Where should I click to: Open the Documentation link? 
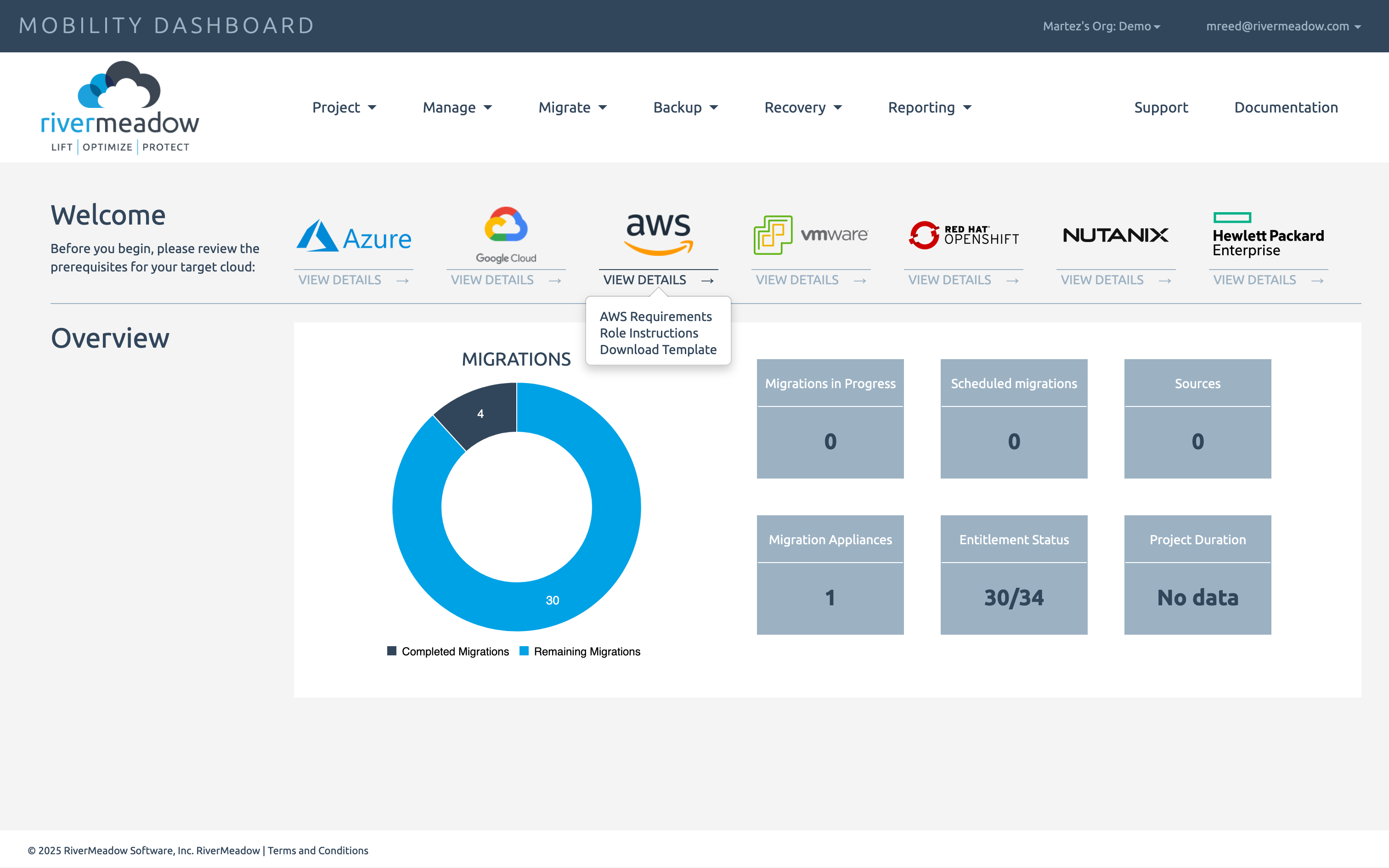pyautogui.click(x=1286, y=107)
